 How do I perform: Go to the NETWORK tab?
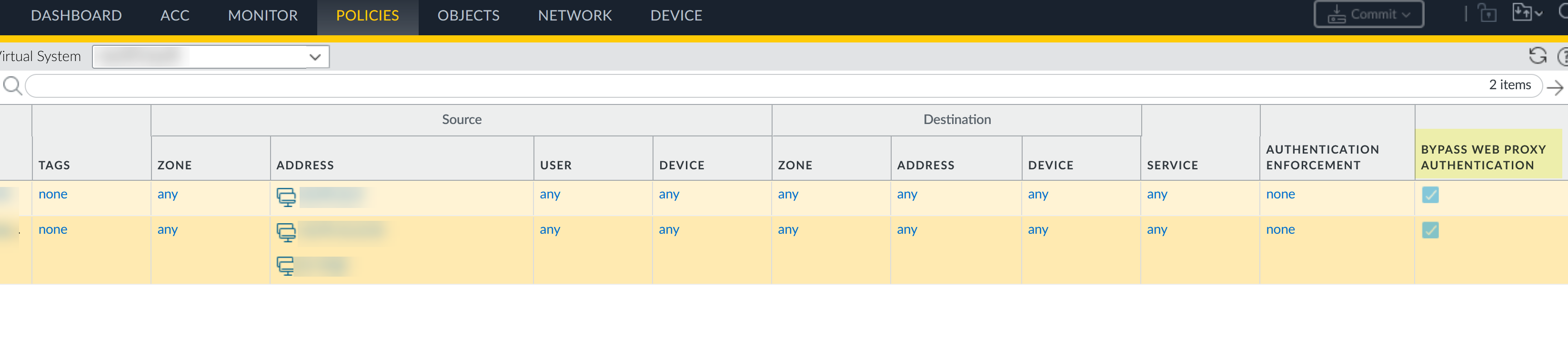tap(574, 16)
